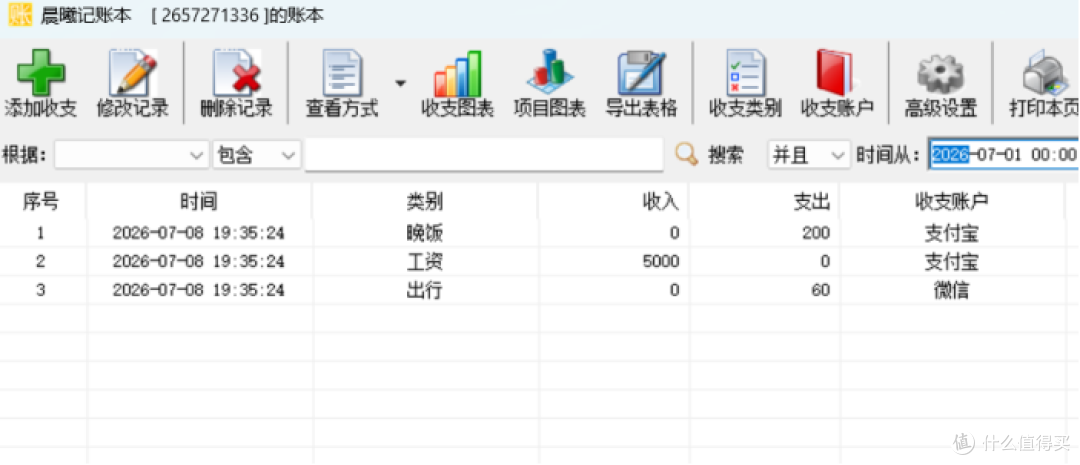Sort by the 收入 column header

coord(614,201)
